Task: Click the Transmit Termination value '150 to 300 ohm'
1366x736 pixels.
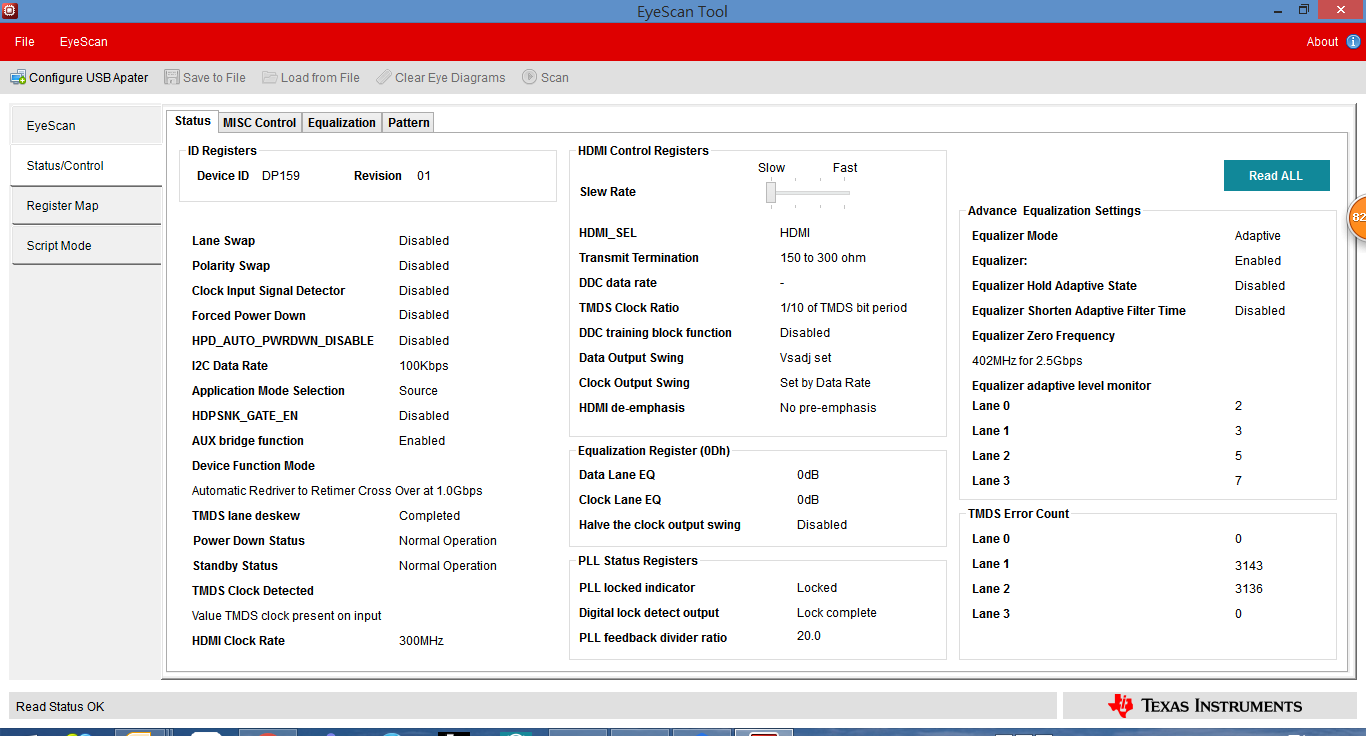Action: tap(823, 258)
